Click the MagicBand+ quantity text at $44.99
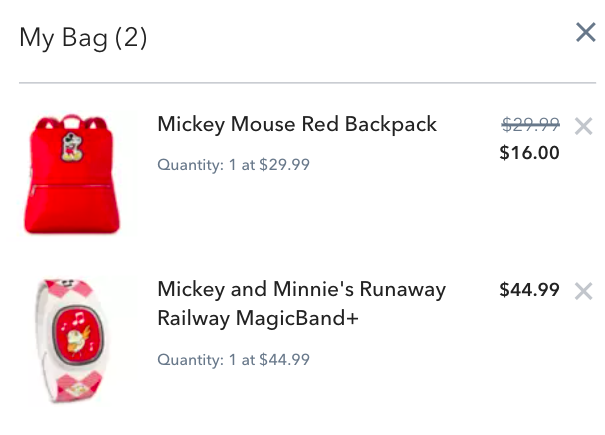This screenshot has height=435, width=605. [233, 360]
